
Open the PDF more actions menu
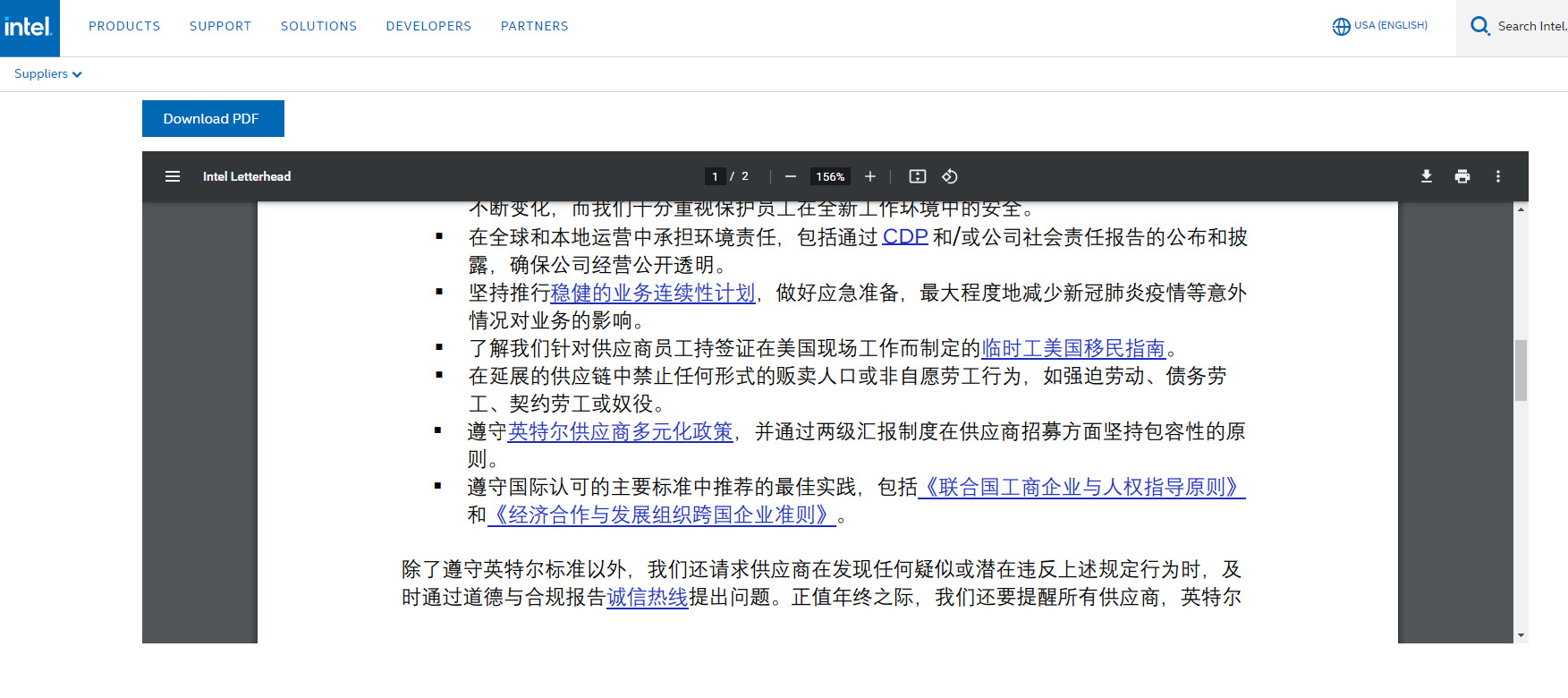pyautogui.click(x=1498, y=176)
